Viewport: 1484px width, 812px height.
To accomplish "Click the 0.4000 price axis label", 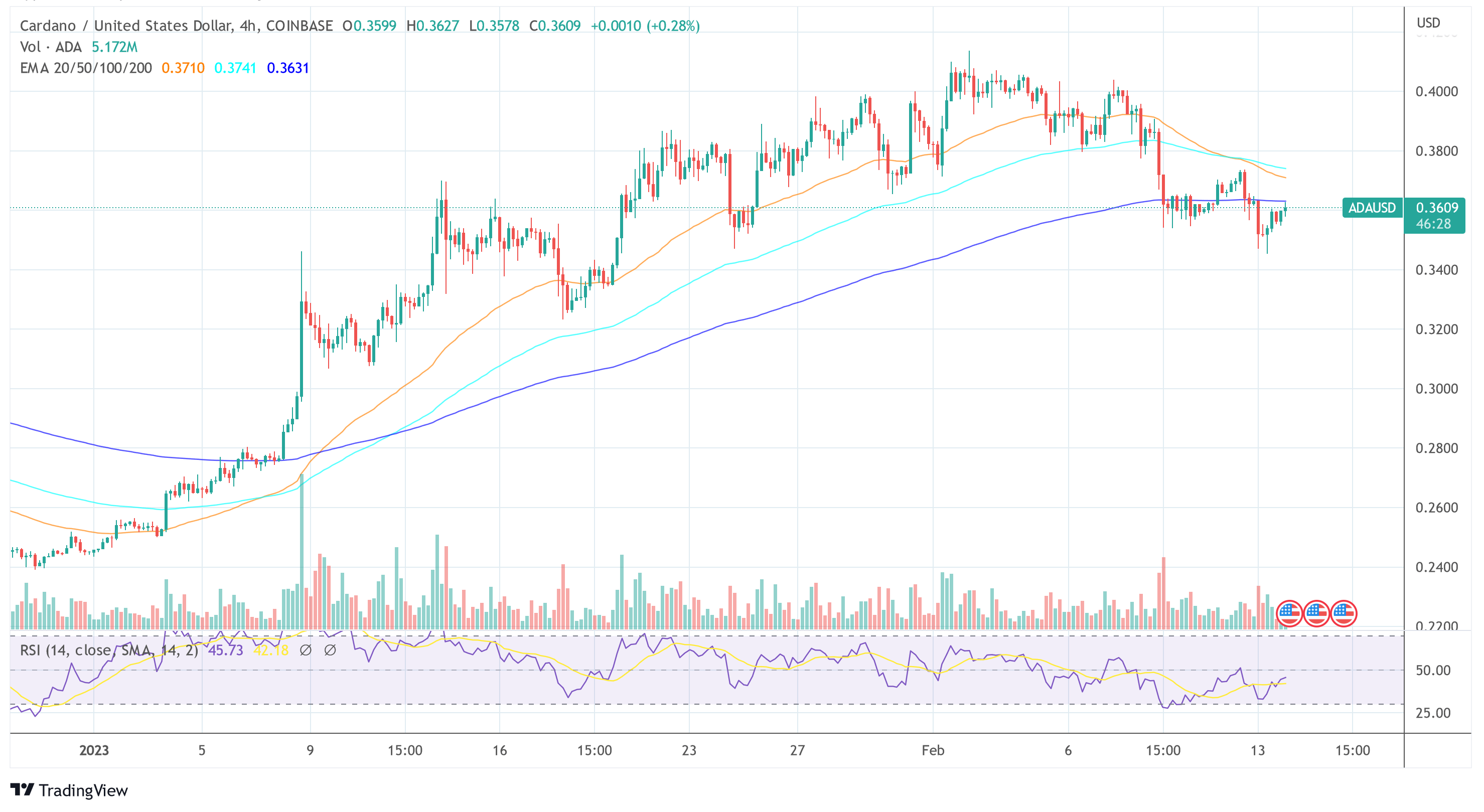I will (x=1437, y=91).
